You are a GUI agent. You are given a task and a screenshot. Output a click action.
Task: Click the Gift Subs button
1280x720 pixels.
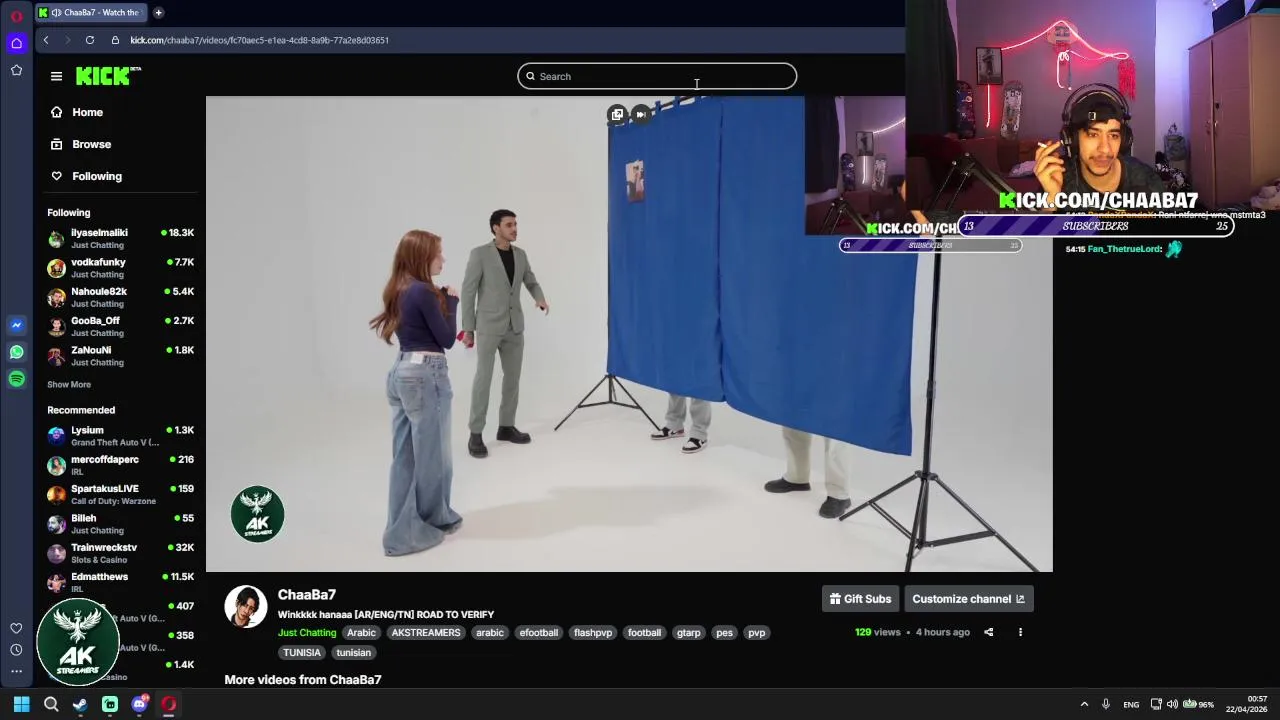click(860, 599)
